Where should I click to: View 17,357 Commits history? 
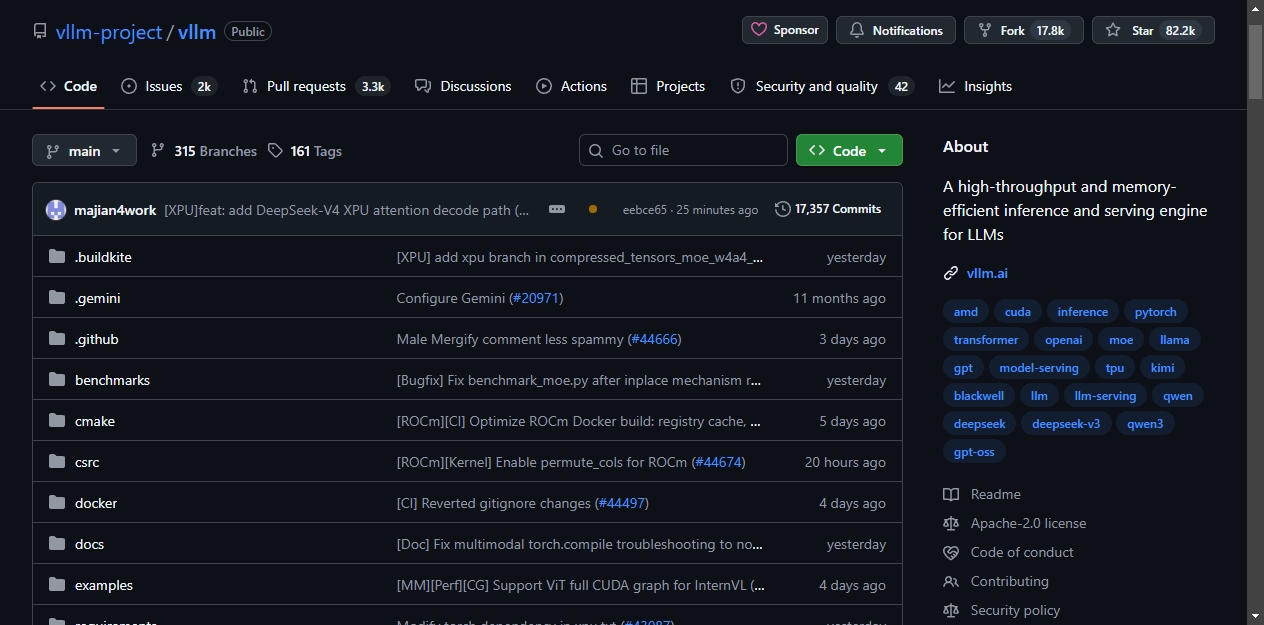pos(828,209)
